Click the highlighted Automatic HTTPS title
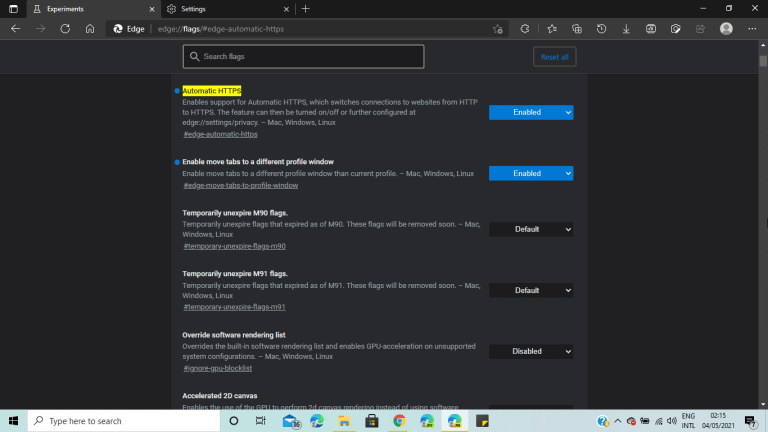Screen dimensions: 768x432 pyautogui.click(x=212, y=91)
